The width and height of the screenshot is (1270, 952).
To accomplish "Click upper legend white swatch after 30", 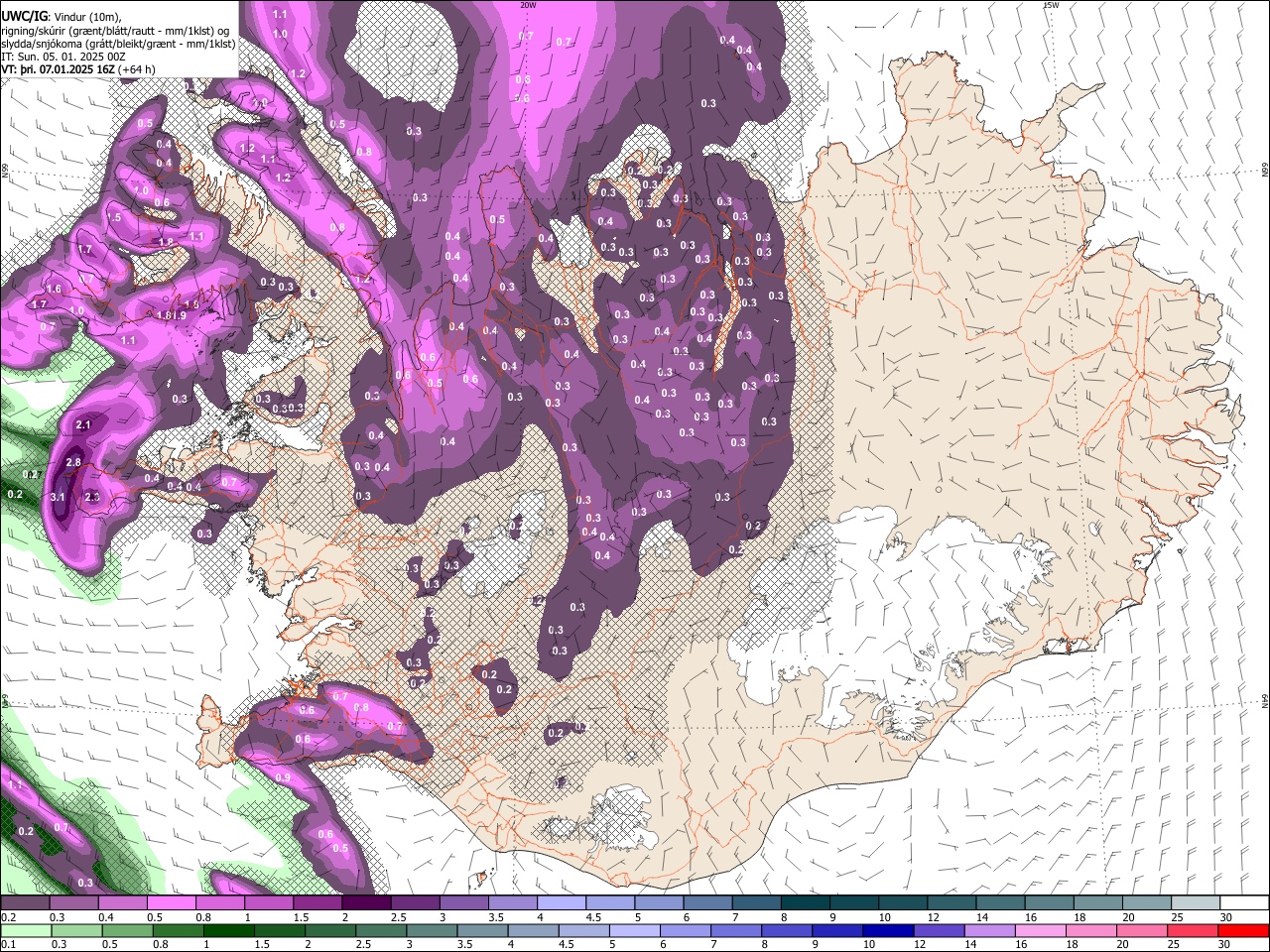I will pyautogui.click(x=1244, y=902).
